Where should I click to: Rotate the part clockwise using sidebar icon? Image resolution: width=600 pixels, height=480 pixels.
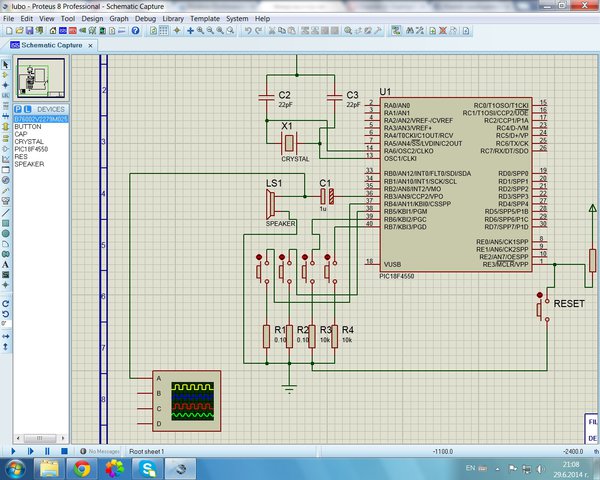(x=5, y=304)
